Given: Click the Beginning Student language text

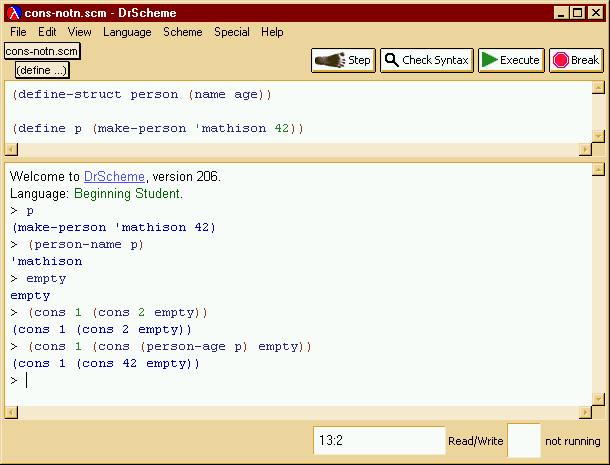Looking at the screenshot, I should 128,193.
